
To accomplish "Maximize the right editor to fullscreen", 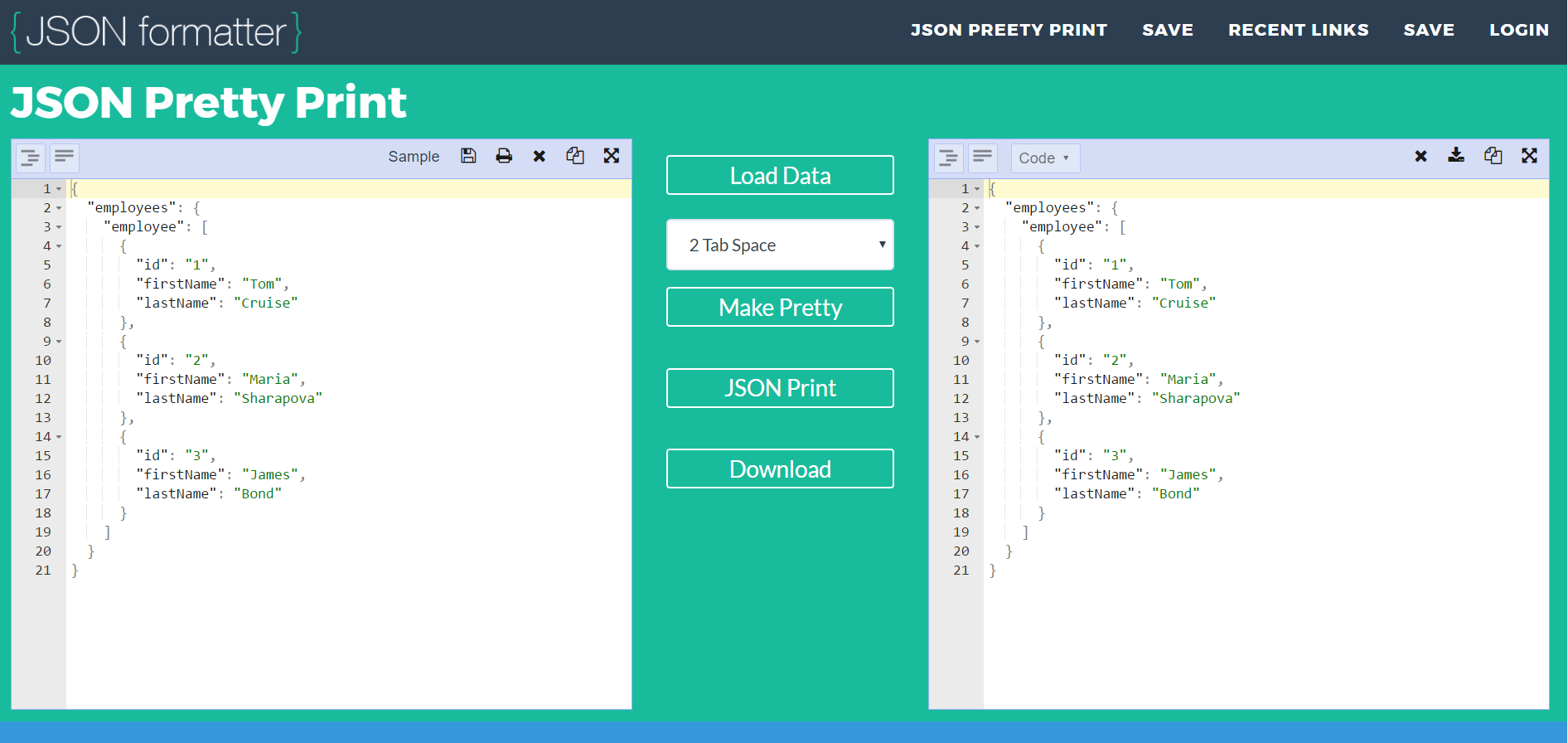I will [1530, 156].
